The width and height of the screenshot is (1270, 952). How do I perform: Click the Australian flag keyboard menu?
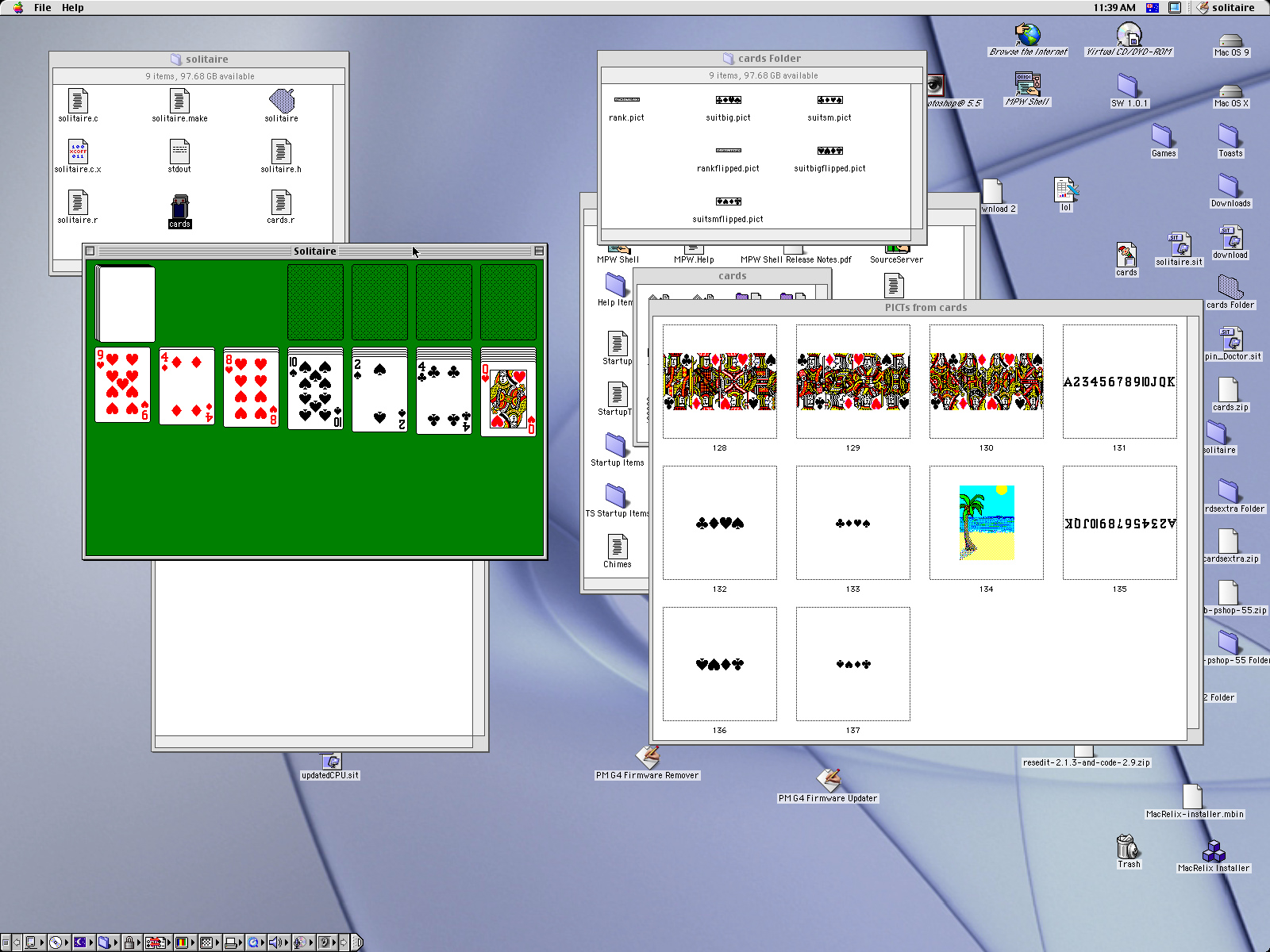pos(1153,8)
